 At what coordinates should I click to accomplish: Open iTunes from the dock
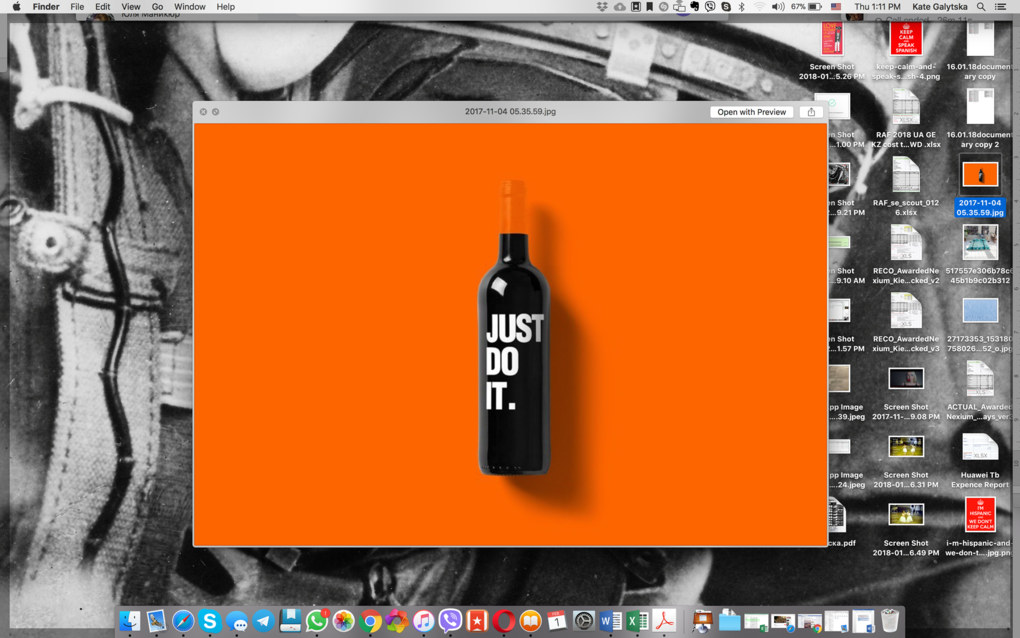423,621
